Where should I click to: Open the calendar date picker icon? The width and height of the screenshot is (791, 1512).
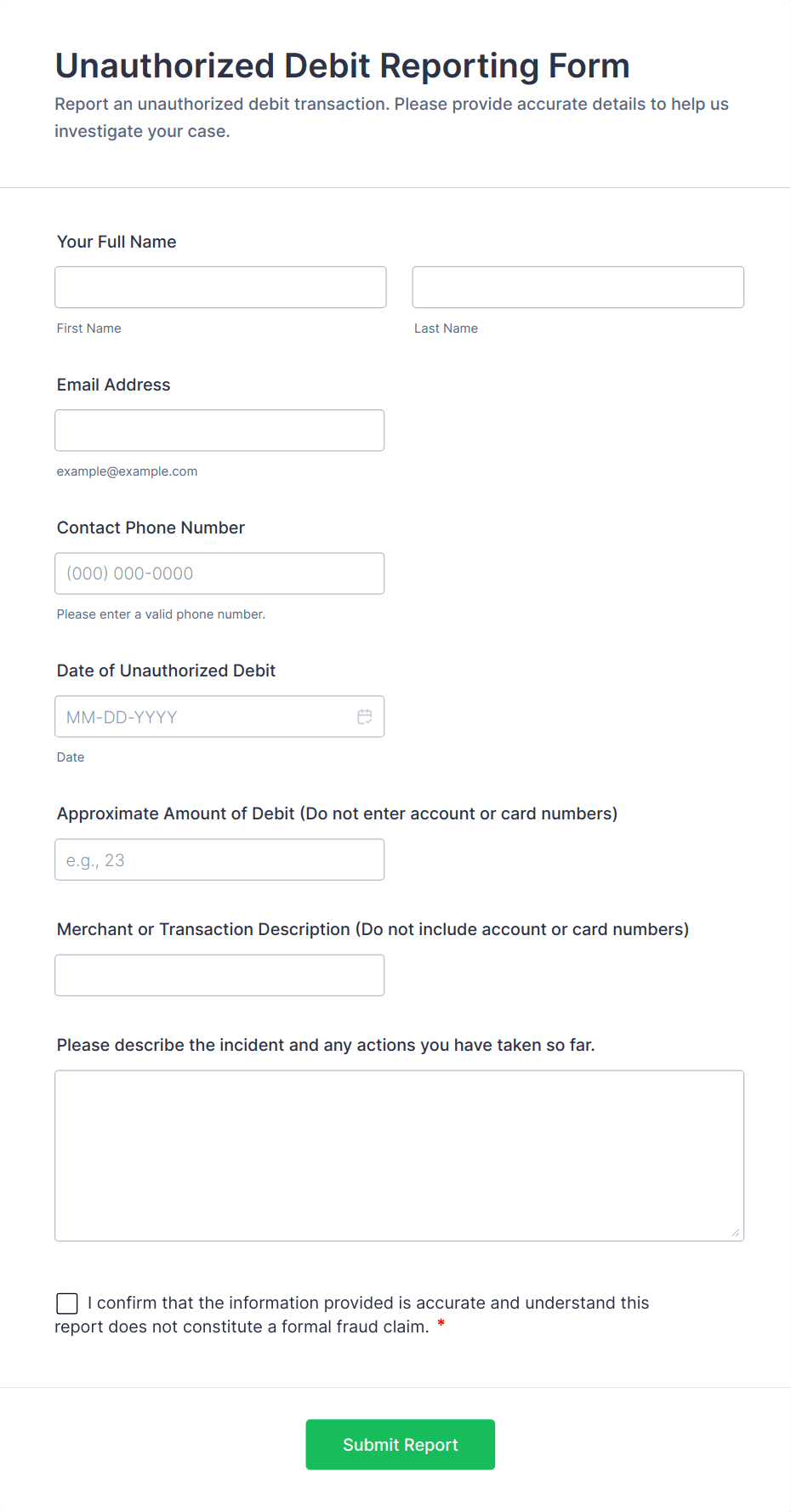pyautogui.click(x=365, y=716)
